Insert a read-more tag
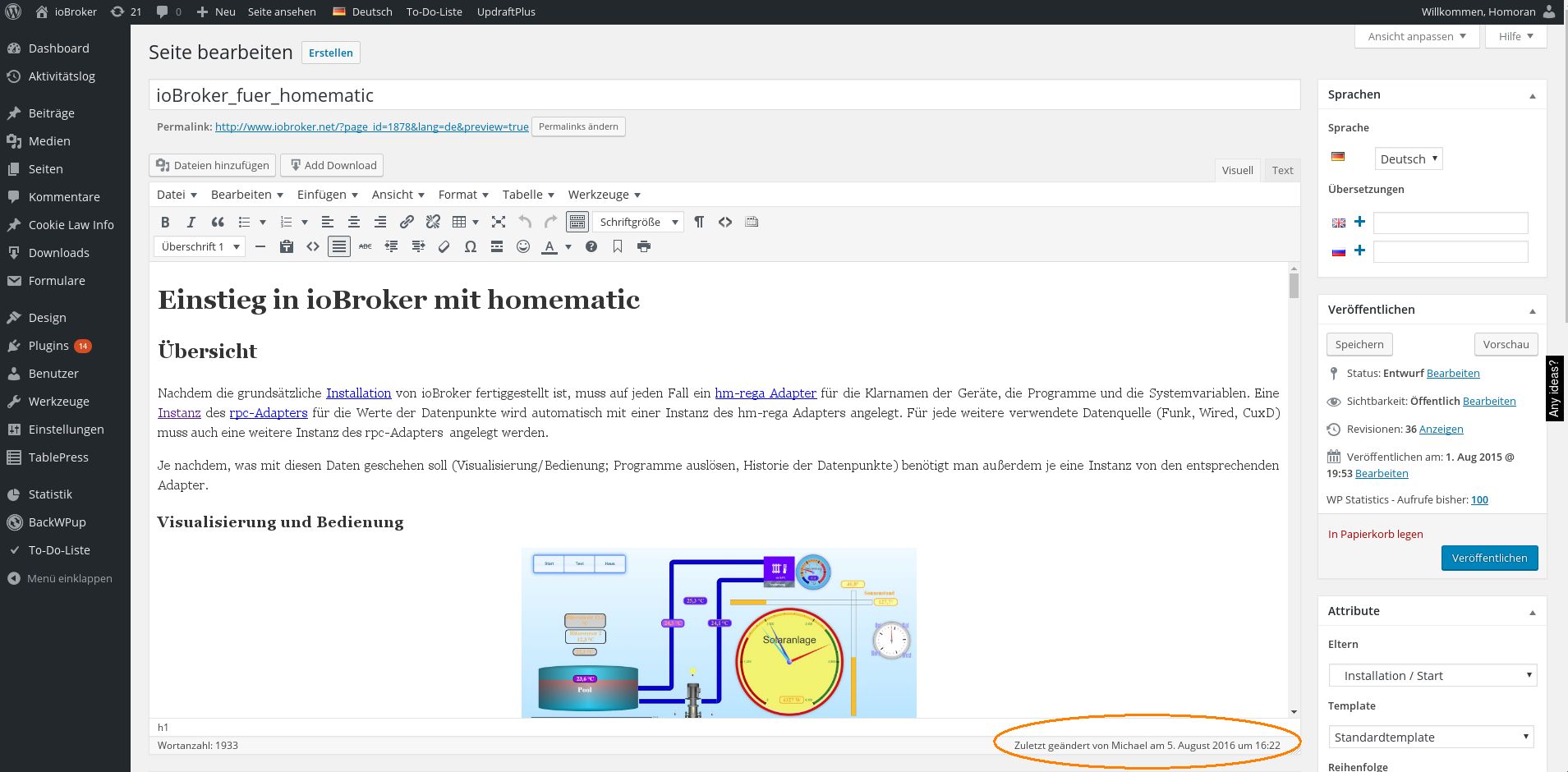 tap(497, 246)
